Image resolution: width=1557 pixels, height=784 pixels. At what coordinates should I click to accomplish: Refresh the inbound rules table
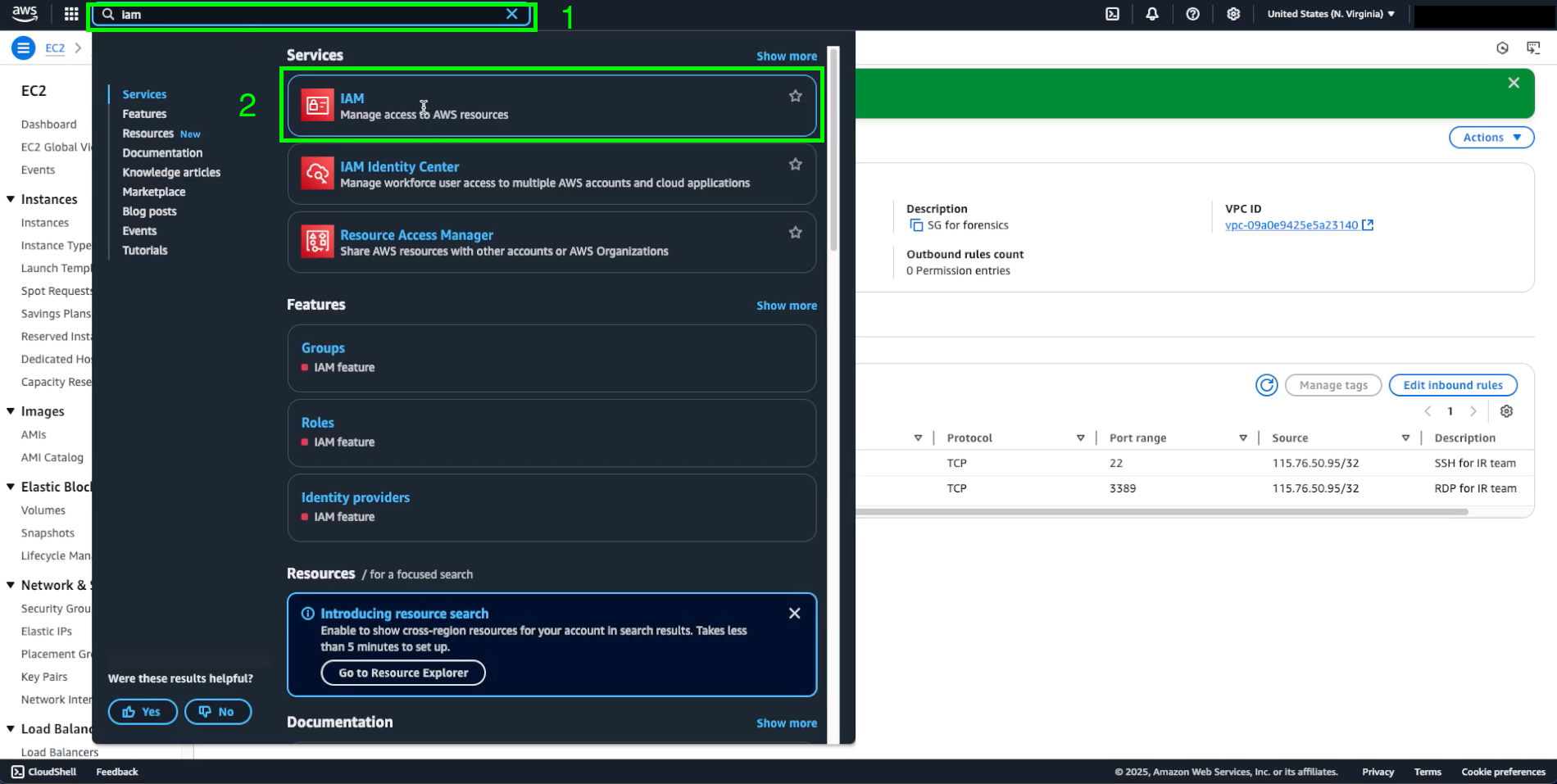coord(1267,385)
